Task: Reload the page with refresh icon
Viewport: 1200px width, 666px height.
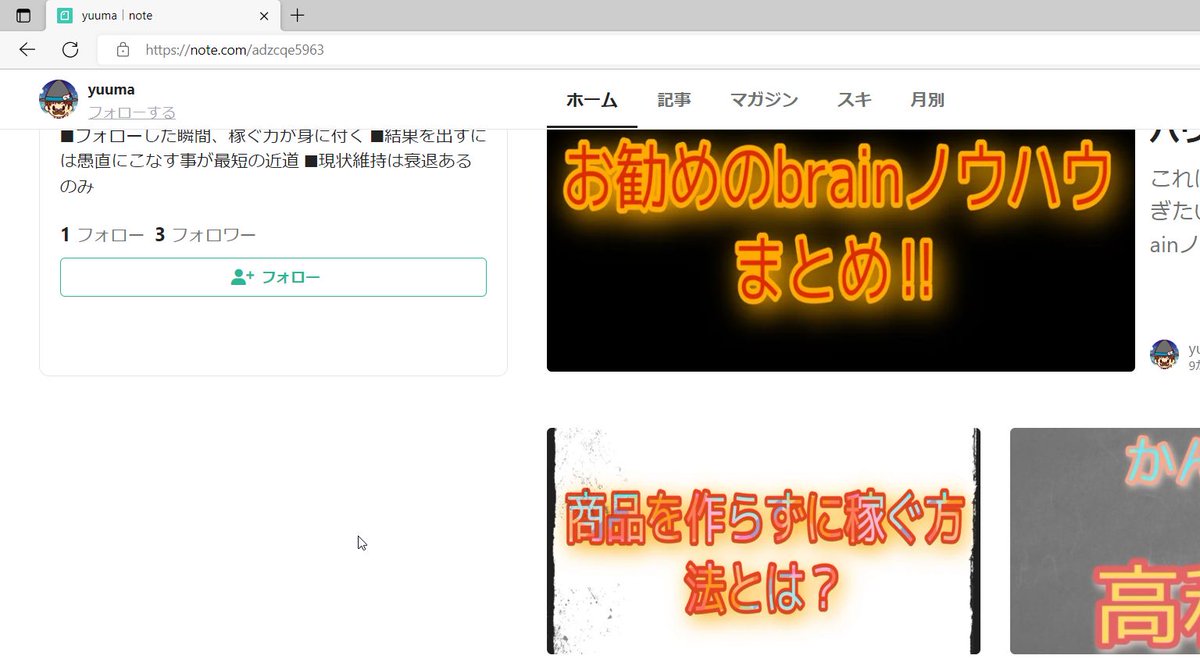Action: tap(70, 49)
